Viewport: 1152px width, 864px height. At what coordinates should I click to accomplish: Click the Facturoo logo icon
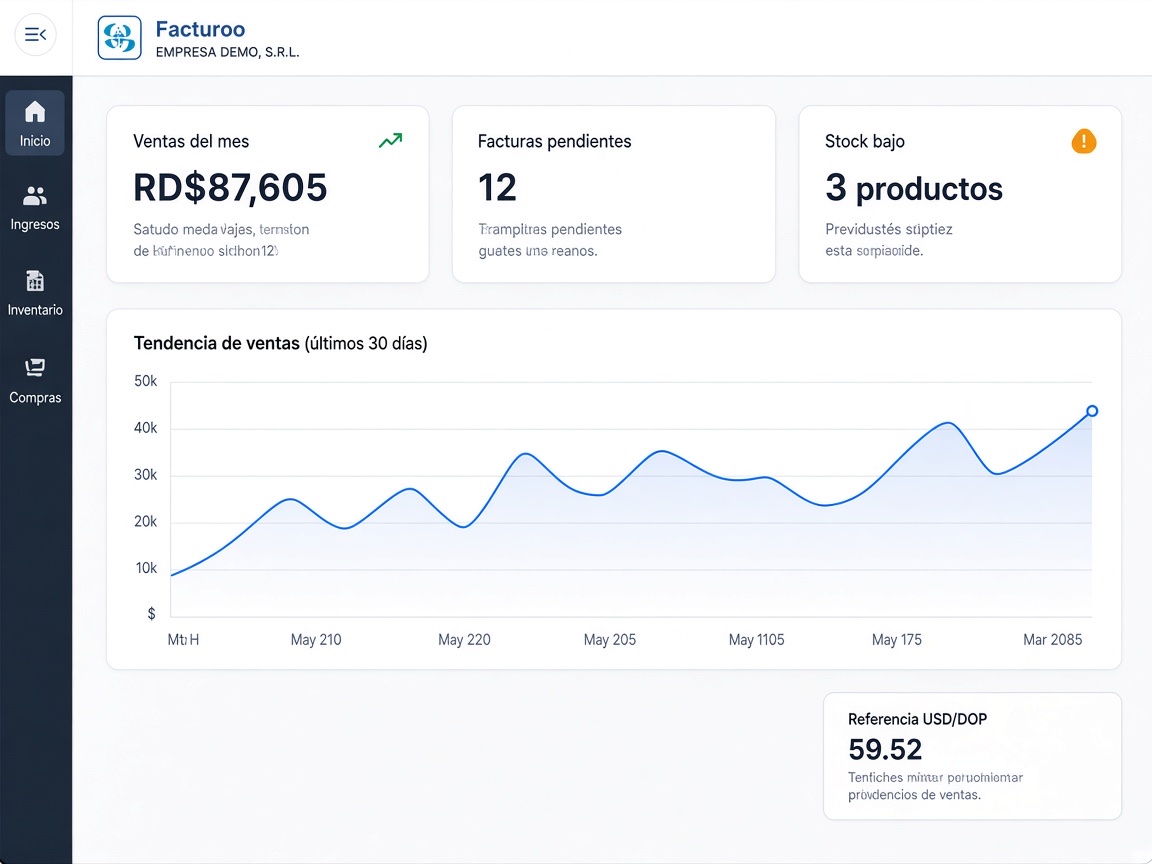119,37
